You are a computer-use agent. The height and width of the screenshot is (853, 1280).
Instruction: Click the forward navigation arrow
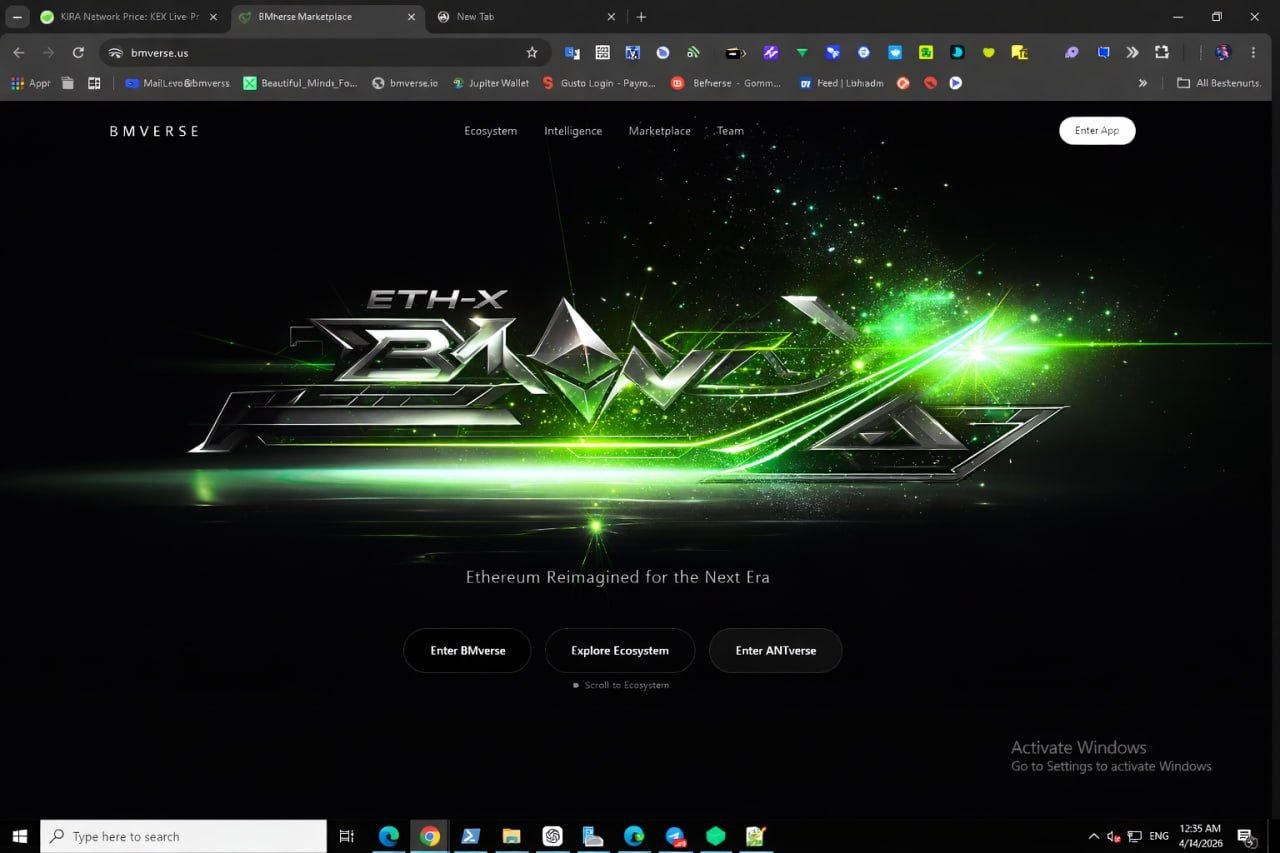coord(48,53)
